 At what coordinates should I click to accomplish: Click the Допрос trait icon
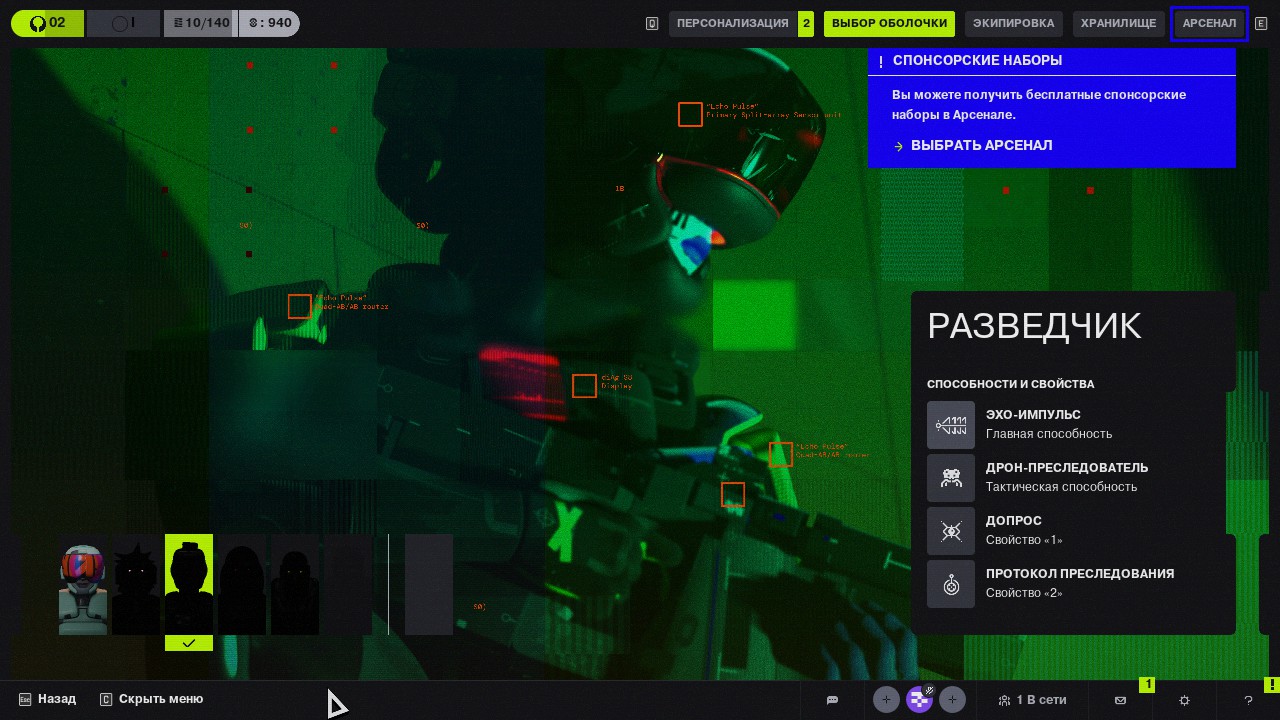(950, 531)
